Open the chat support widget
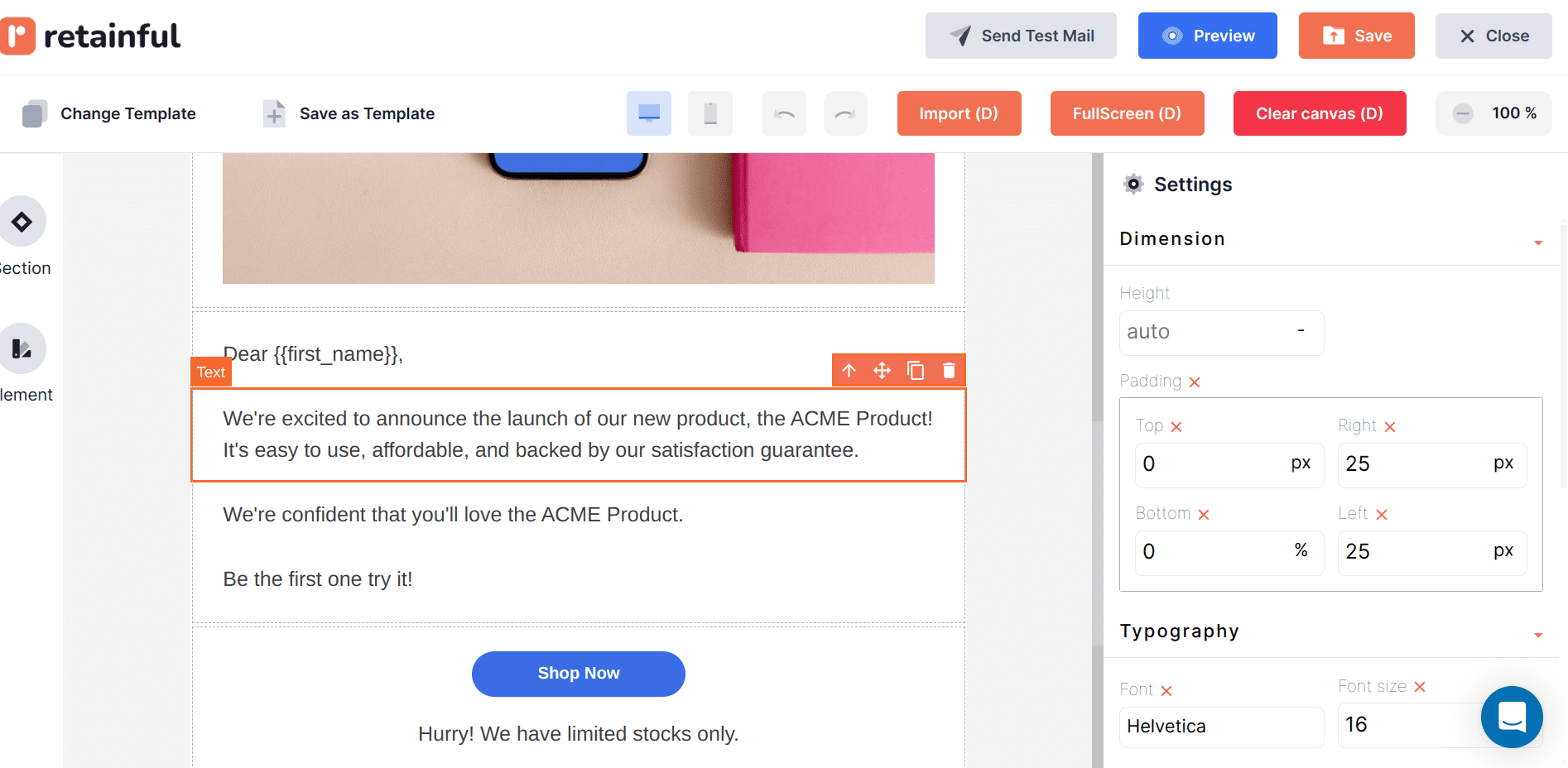 pyautogui.click(x=1512, y=718)
